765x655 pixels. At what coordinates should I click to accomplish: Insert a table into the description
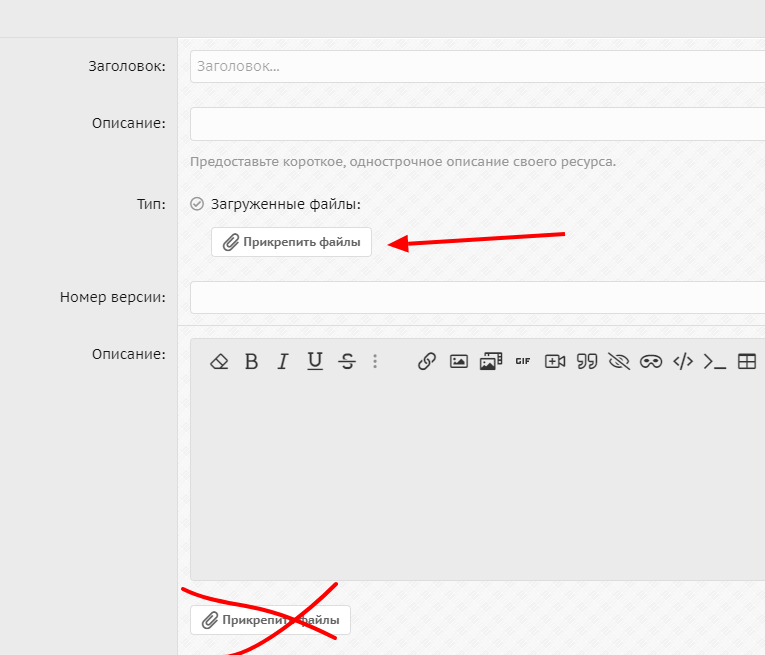tap(747, 361)
